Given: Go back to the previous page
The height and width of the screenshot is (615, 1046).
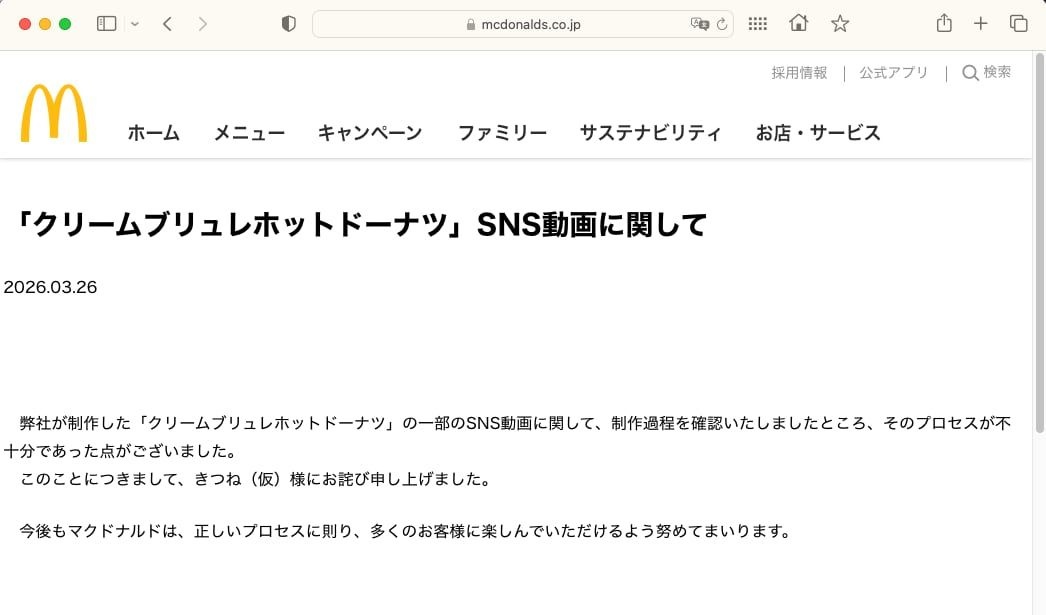Looking at the screenshot, I should pyautogui.click(x=167, y=24).
